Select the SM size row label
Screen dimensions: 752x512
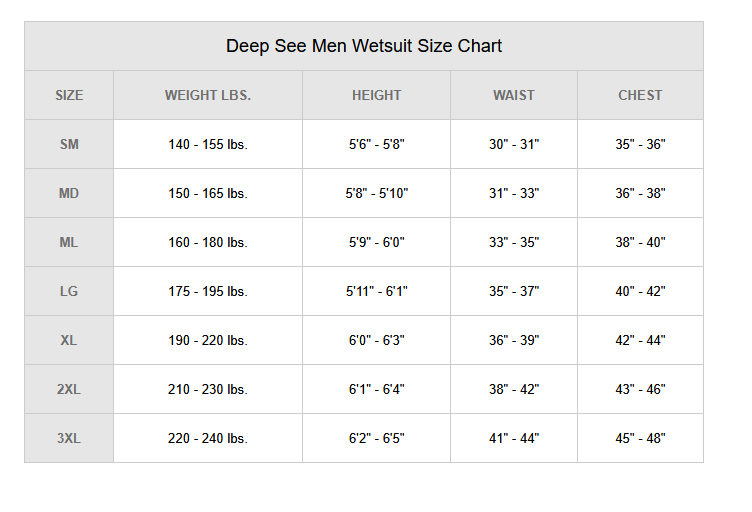click(69, 144)
